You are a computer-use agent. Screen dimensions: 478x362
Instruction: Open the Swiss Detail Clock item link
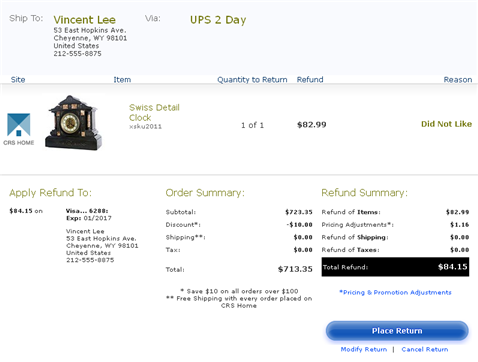(x=154, y=112)
